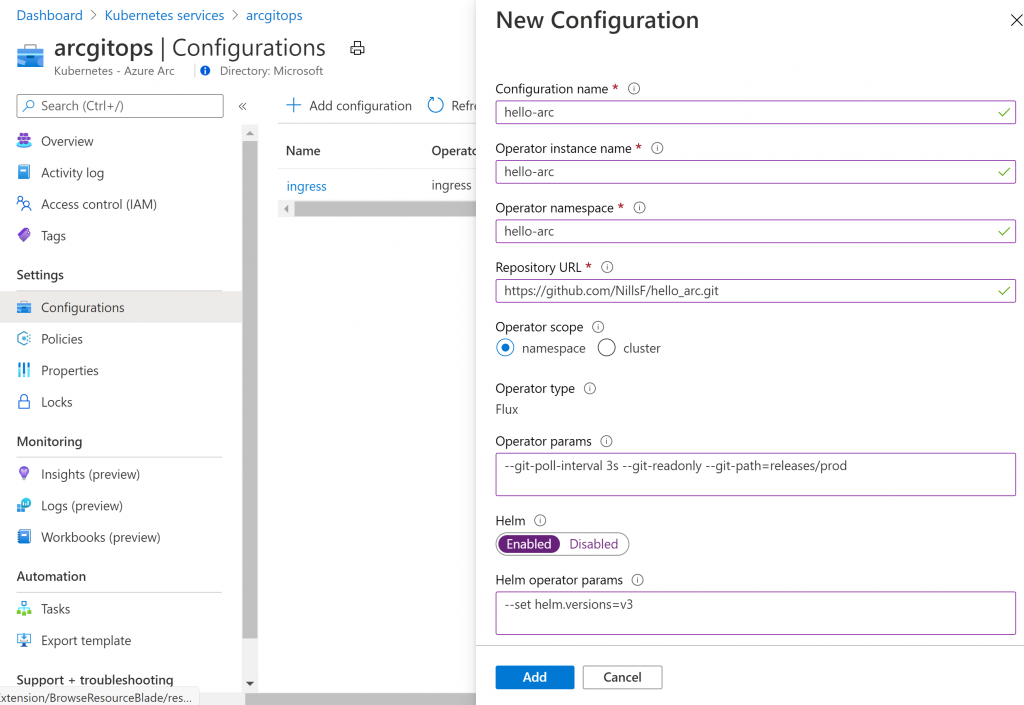This screenshot has width=1024, height=705.
Task: Click the Access control (IAM) people icon
Action: [24, 204]
